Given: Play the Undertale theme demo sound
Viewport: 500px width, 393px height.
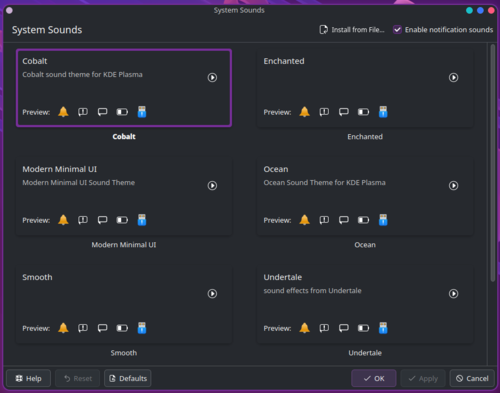Looking at the screenshot, I should pyautogui.click(x=453, y=294).
